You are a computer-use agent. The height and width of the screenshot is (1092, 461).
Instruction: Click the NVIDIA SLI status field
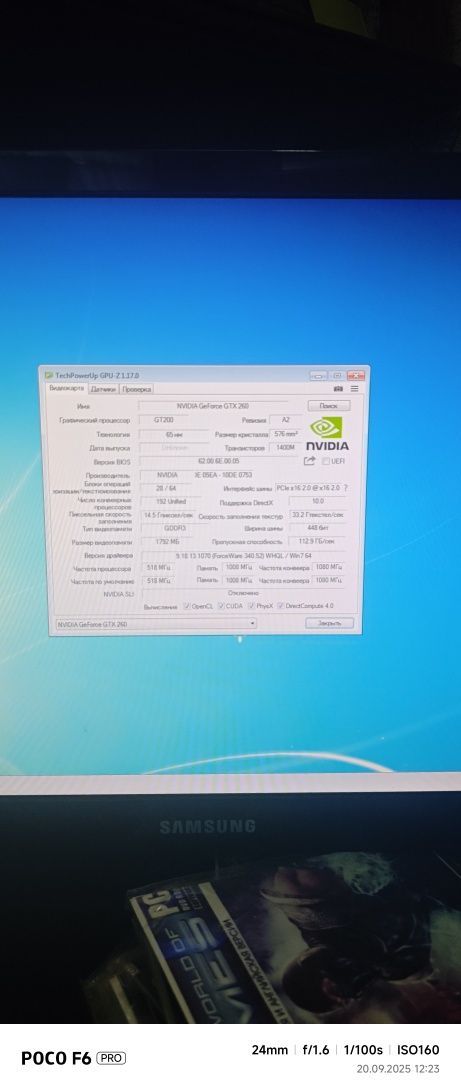[244, 593]
